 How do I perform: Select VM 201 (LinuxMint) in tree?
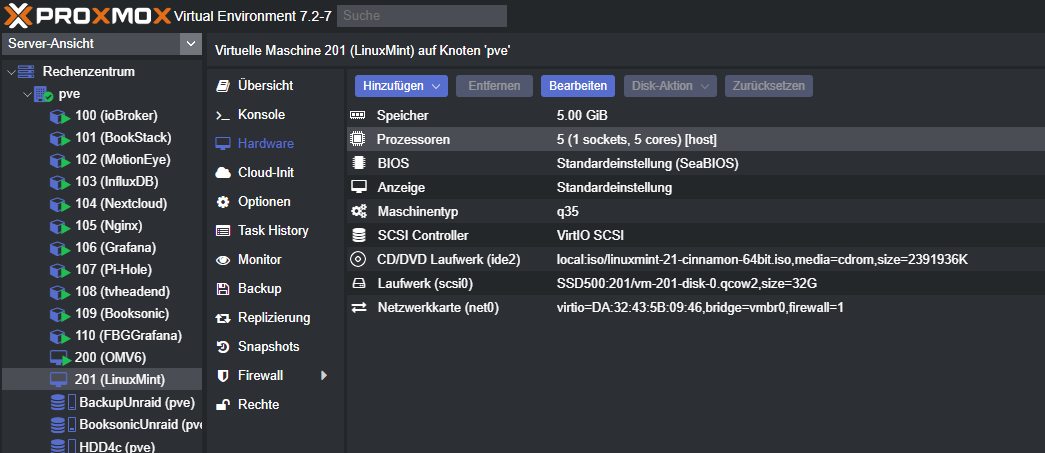(x=119, y=380)
